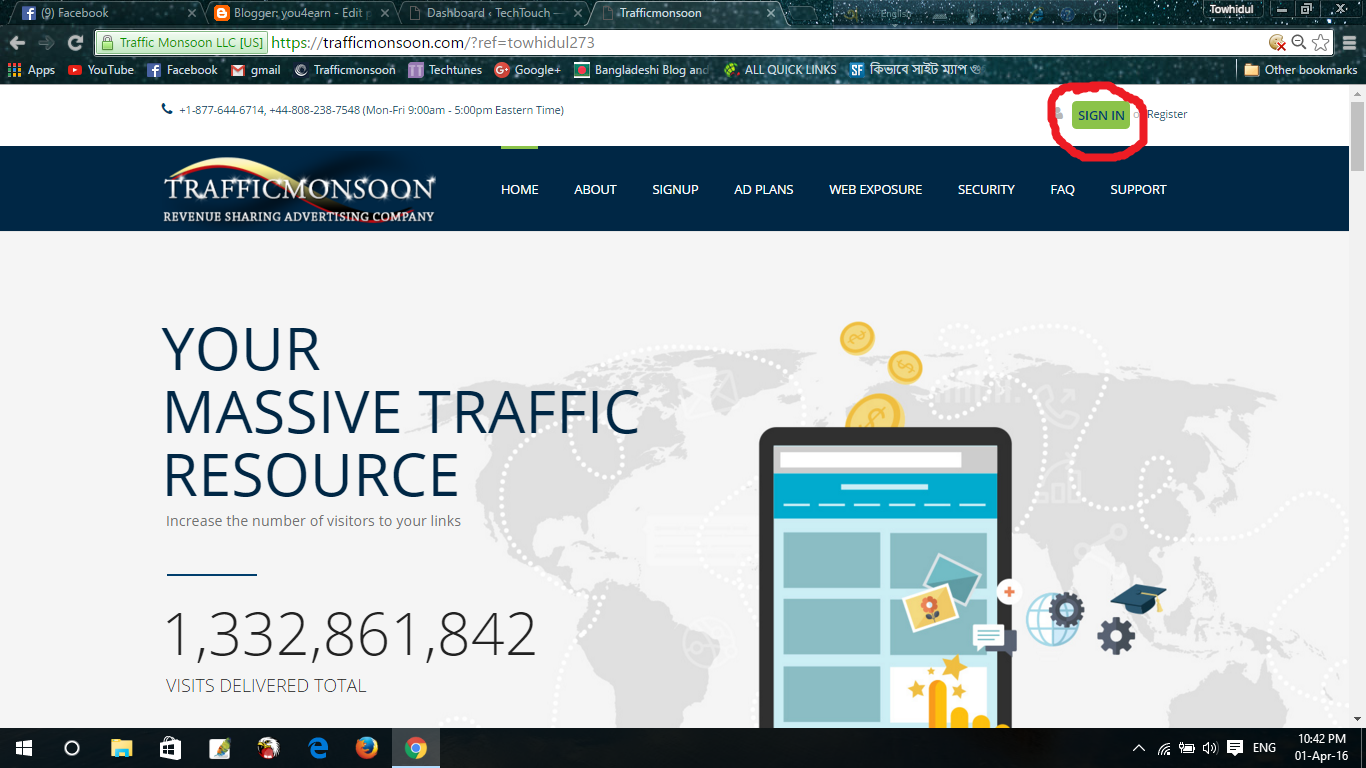
Task: Open the SF Bengali sitemap bookmark
Action: [x=915, y=70]
